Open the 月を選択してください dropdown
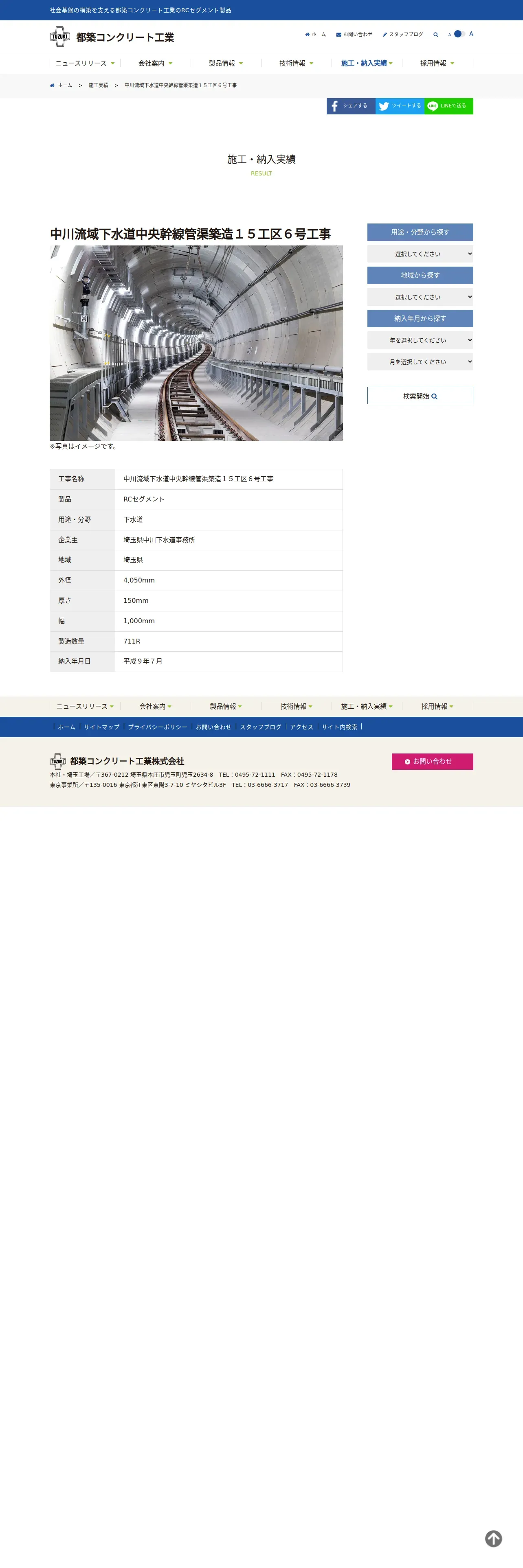 click(420, 361)
